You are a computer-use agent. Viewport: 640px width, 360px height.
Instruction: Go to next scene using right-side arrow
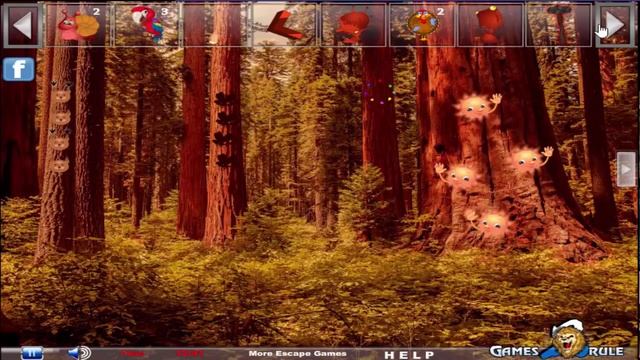click(626, 169)
